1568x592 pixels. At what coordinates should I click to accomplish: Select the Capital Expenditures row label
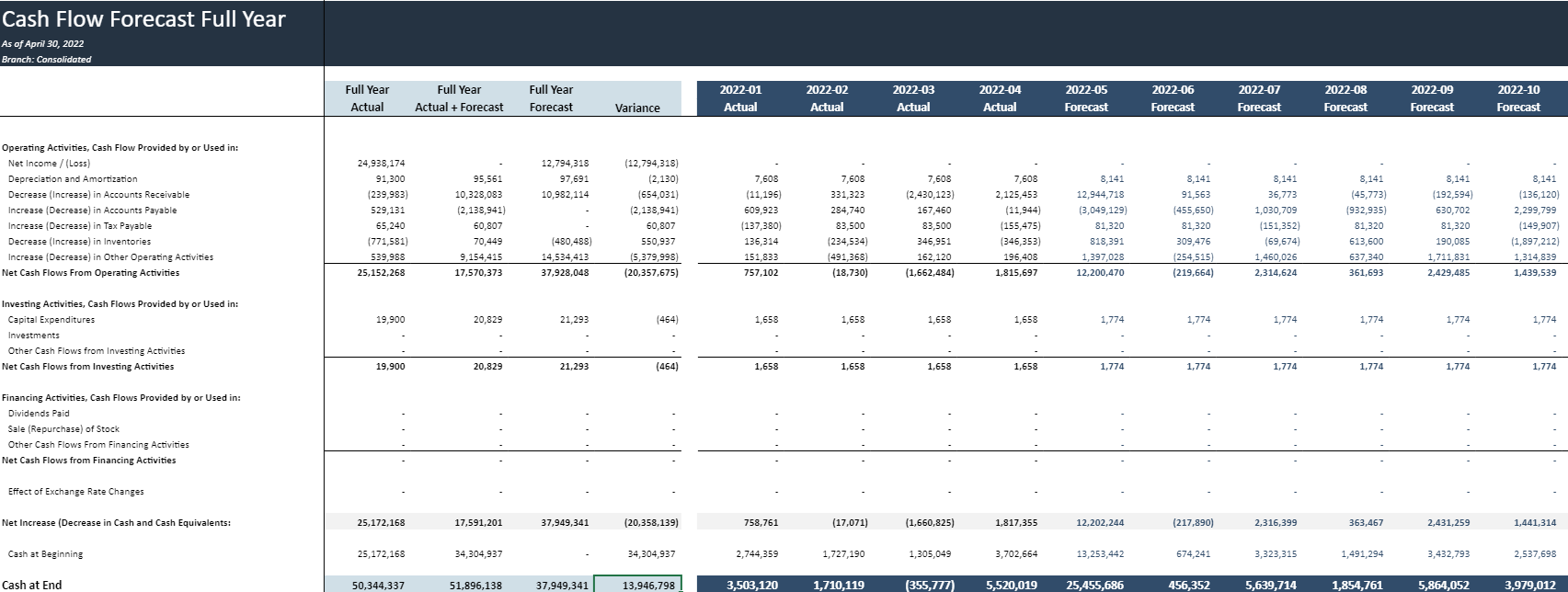(52, 320)
